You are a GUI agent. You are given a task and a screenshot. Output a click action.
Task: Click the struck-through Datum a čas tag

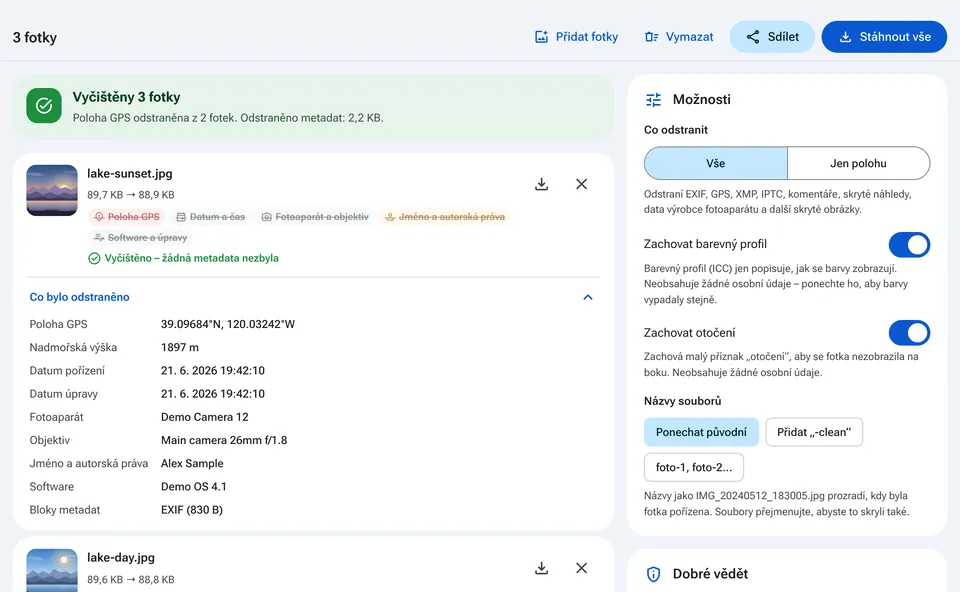[211, 217]
